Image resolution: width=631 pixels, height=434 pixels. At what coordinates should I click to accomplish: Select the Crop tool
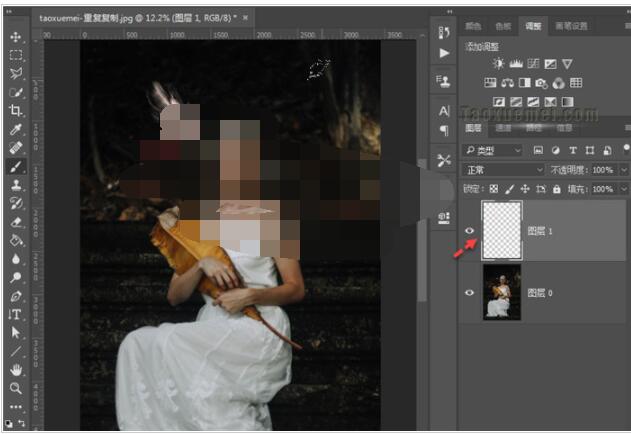coord(16,110)
